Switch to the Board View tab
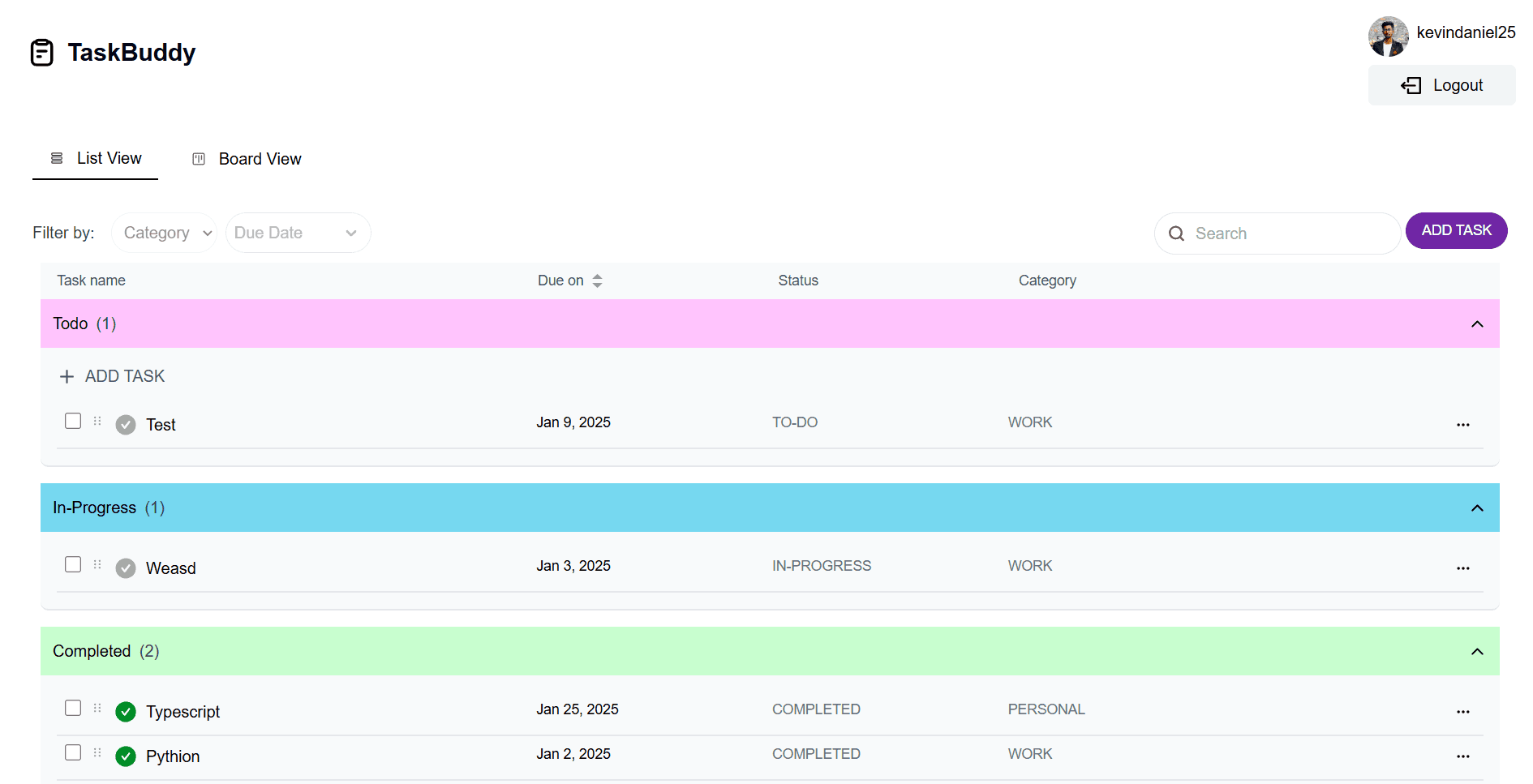Screen dimensions: 1533x784 click(247, 159)
